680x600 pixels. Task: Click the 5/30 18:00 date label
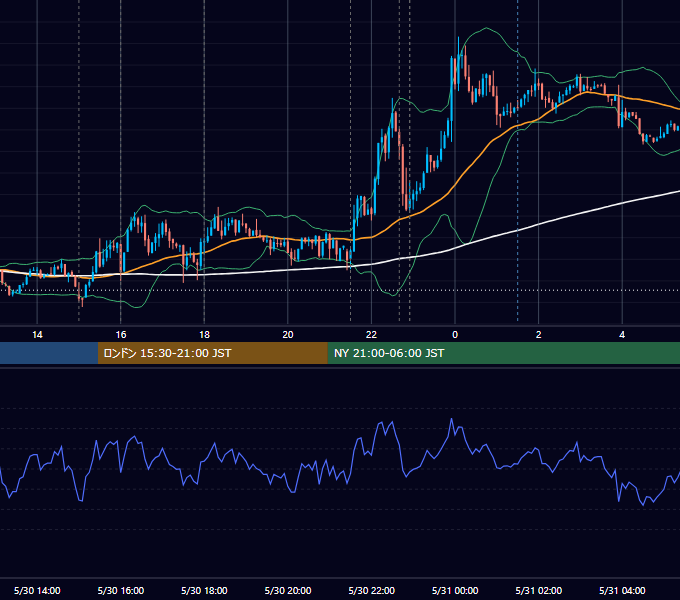click(204, 590)
